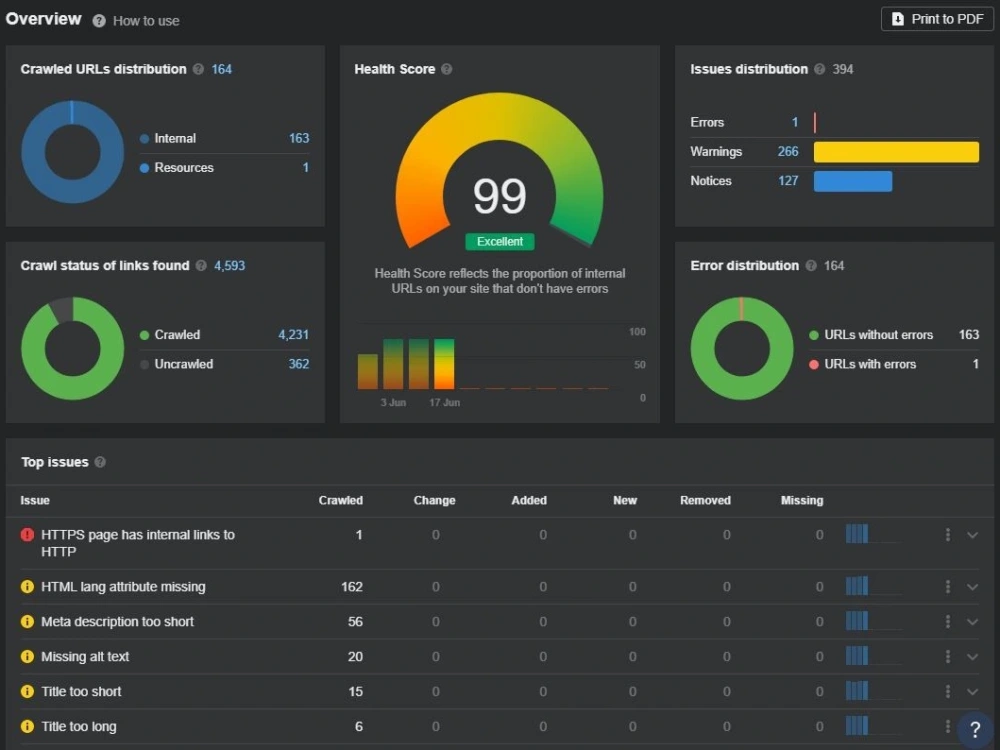
Task: Click warning icon for HTML lang attribute missing
Action: click(27, 587)
